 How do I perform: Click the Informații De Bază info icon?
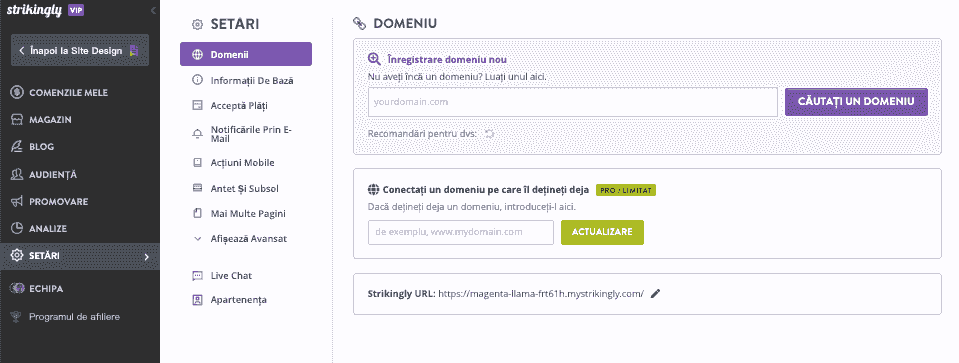(197, 80)
